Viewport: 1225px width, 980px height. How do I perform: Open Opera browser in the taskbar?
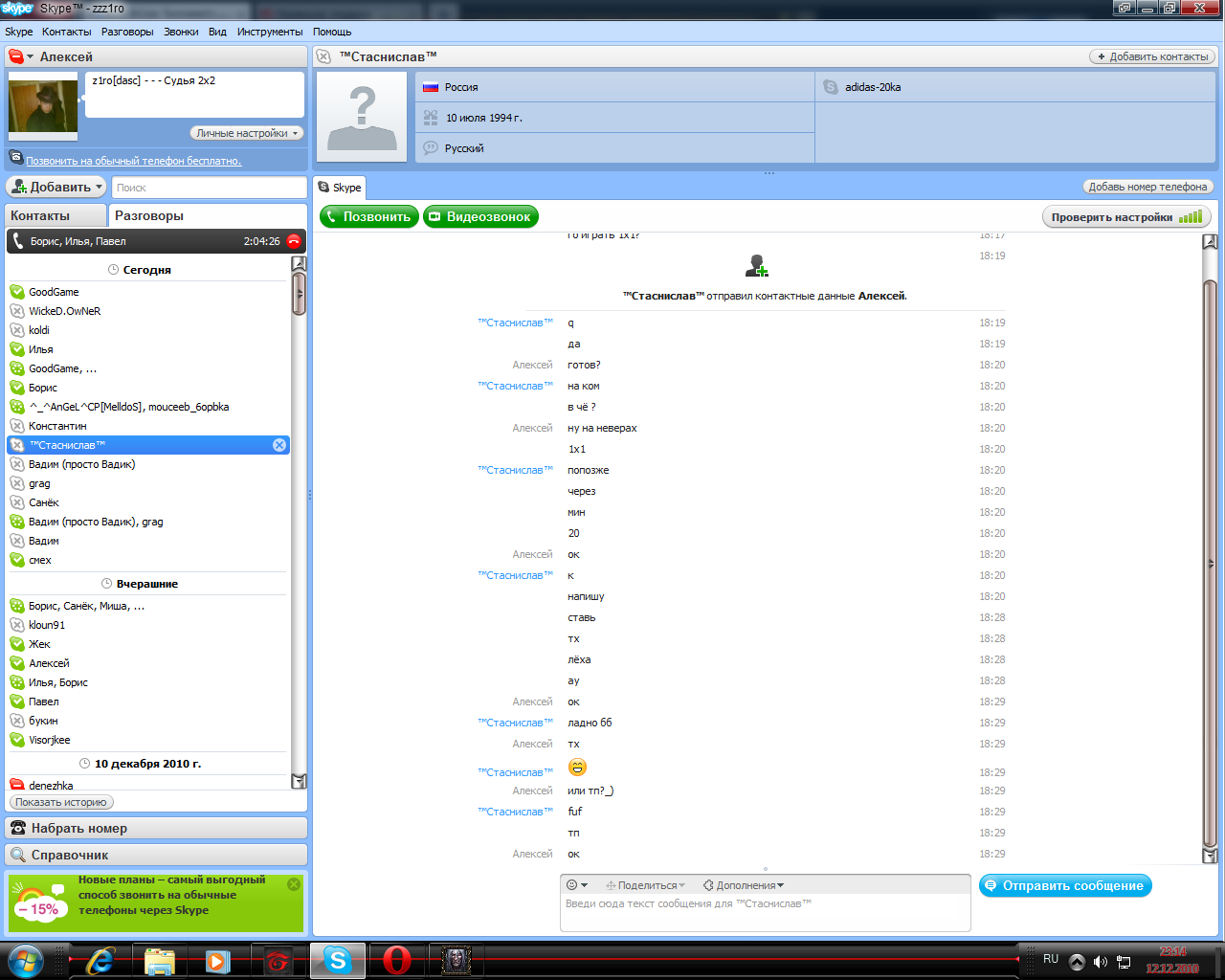click(x=396, y=960)
